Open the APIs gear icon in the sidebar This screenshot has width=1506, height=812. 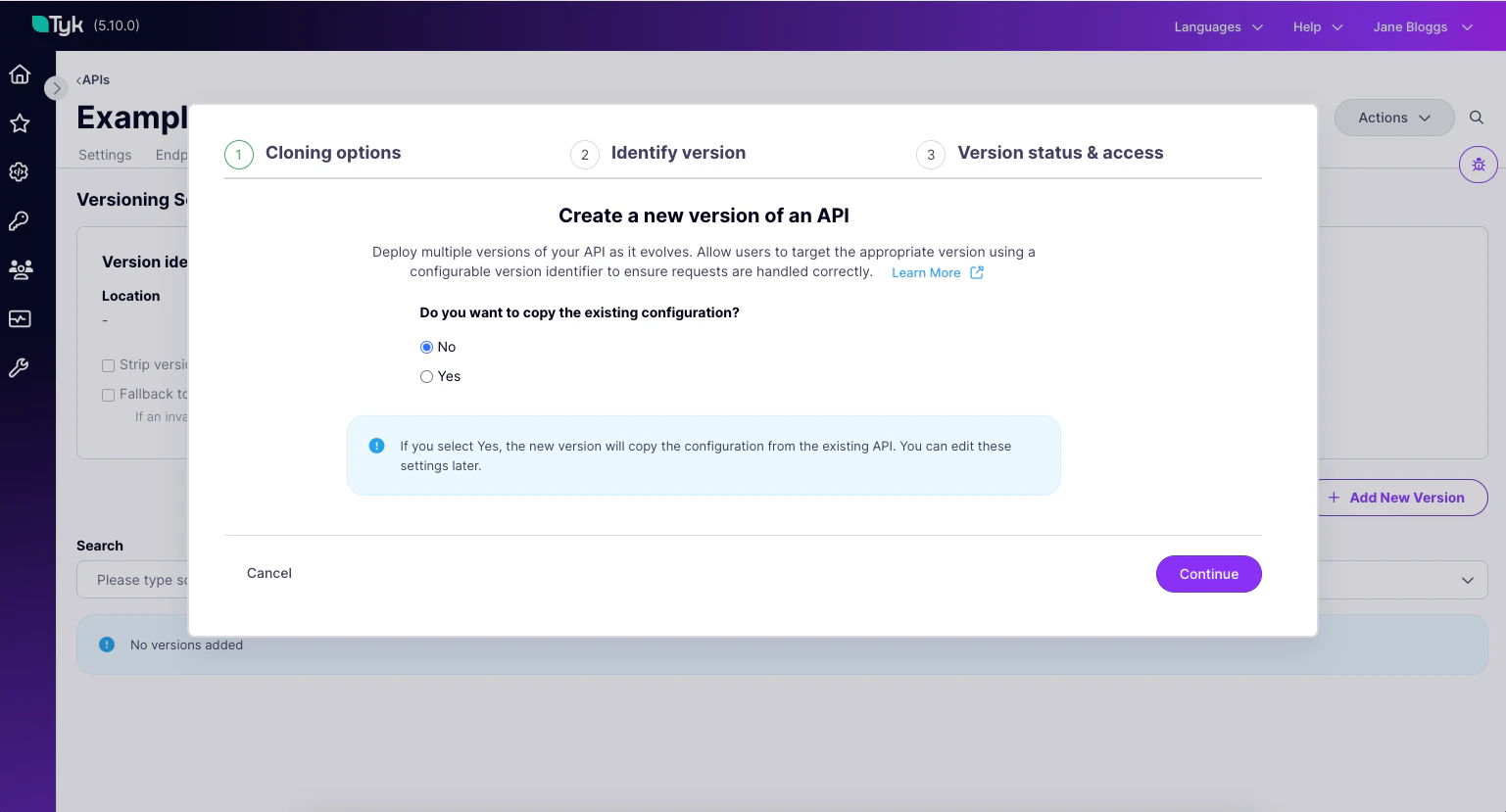pos(20,171)
